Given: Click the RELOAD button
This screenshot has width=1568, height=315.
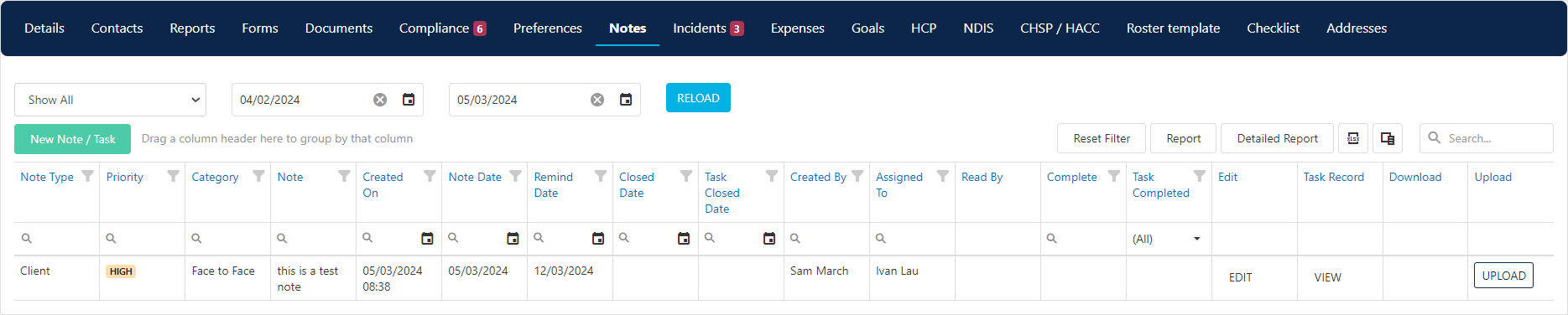Looking at the screenshot, I should [x=698, y=98].
